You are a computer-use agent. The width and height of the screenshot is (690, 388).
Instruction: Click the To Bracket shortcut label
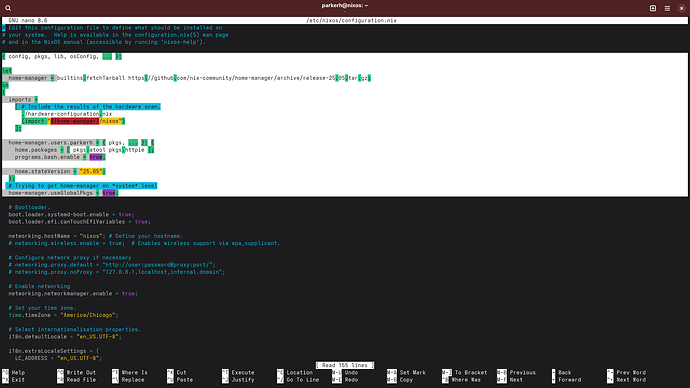pyautogui.click(x=471, y=373)
